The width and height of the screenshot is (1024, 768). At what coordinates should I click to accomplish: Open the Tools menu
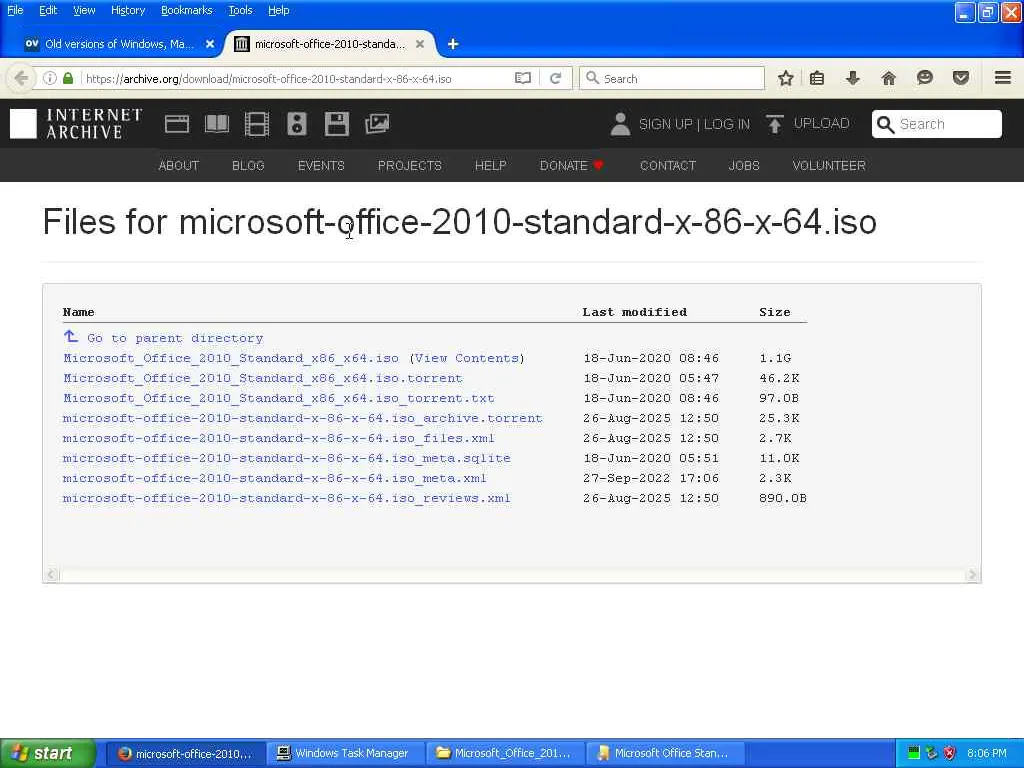240,10
